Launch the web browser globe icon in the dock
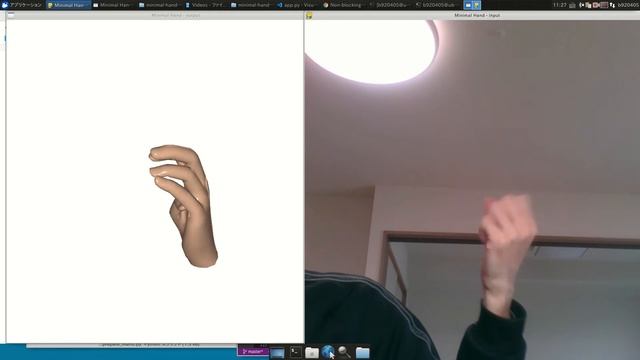The width and height of the screenshot is (640, 360). (x=328, y=352)
